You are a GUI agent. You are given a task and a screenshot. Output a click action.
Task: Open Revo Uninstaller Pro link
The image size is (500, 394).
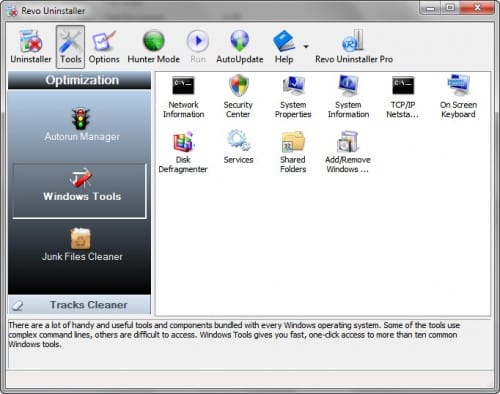point(354,47)
